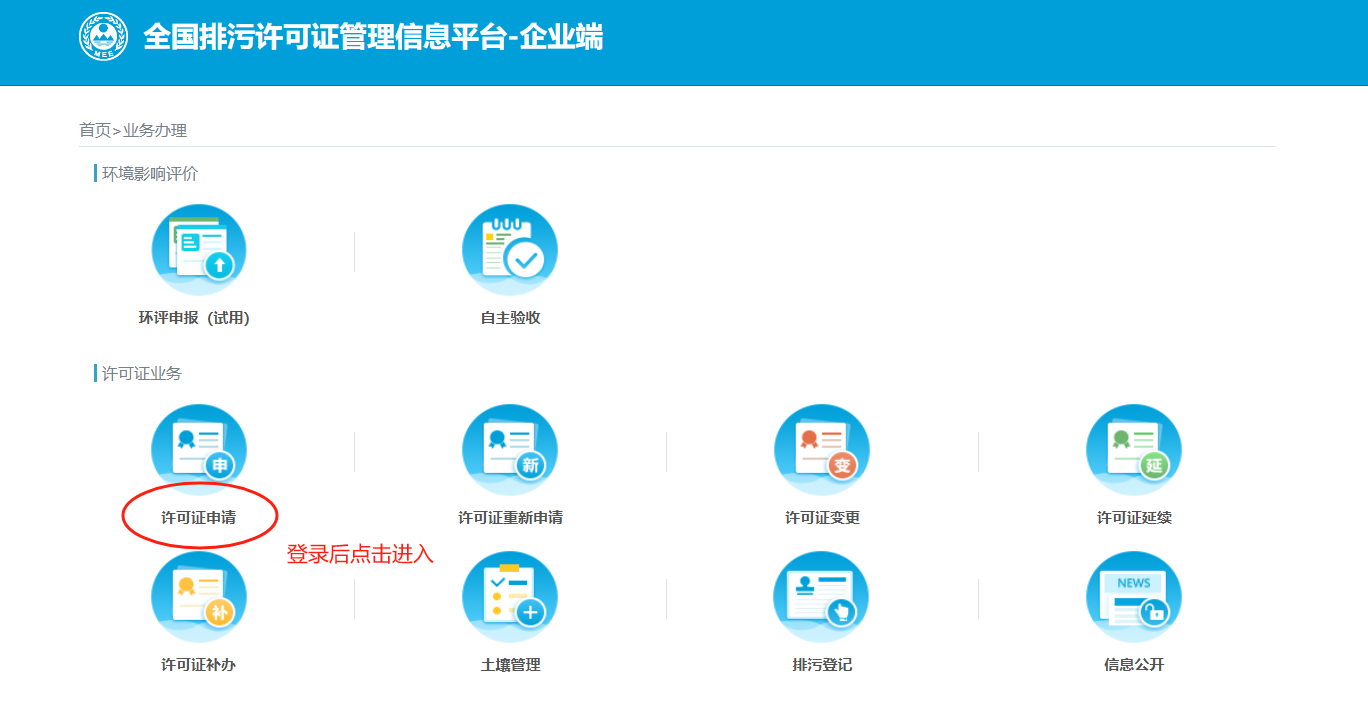Click the circled 许可证申请 text label

[198, 518]
